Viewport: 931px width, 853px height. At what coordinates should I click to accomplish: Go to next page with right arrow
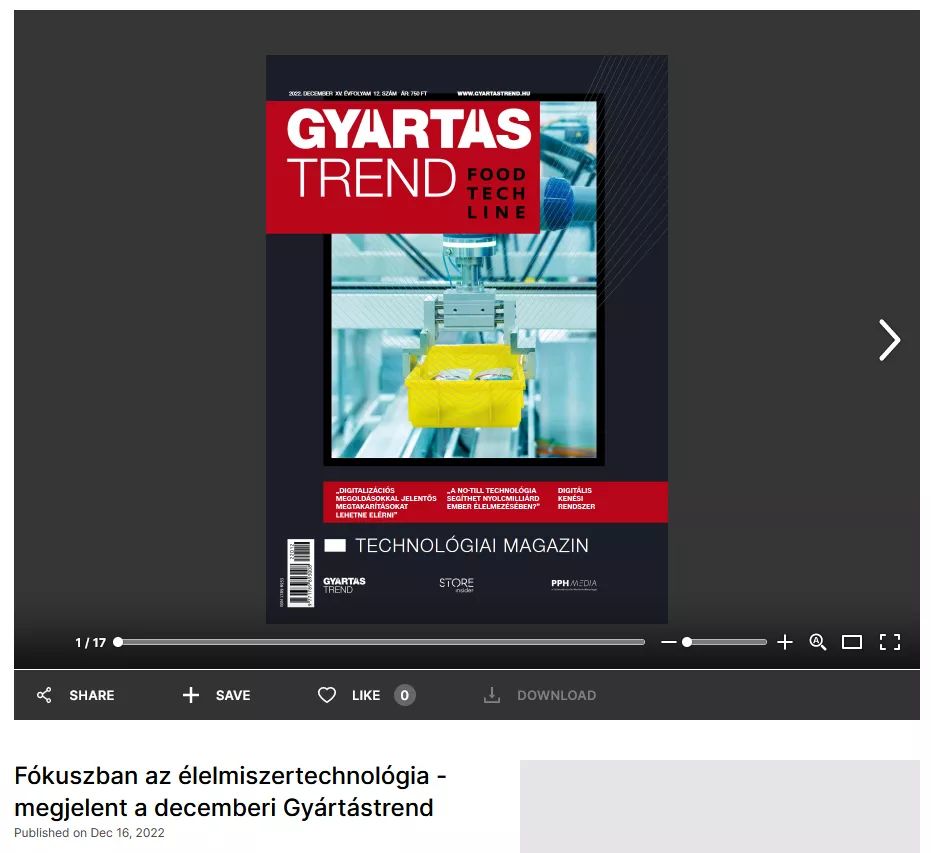pos(889,340)
